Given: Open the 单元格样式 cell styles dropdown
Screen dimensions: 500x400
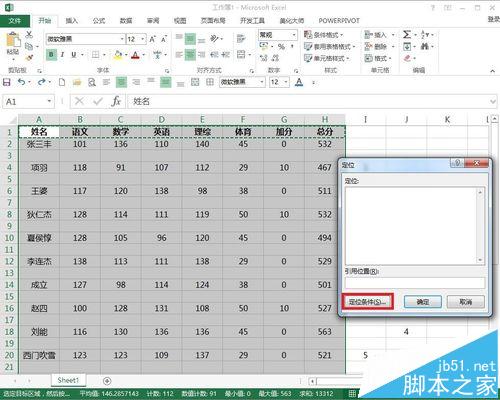Looking at the screenshot, I should (x=327, y=58).
